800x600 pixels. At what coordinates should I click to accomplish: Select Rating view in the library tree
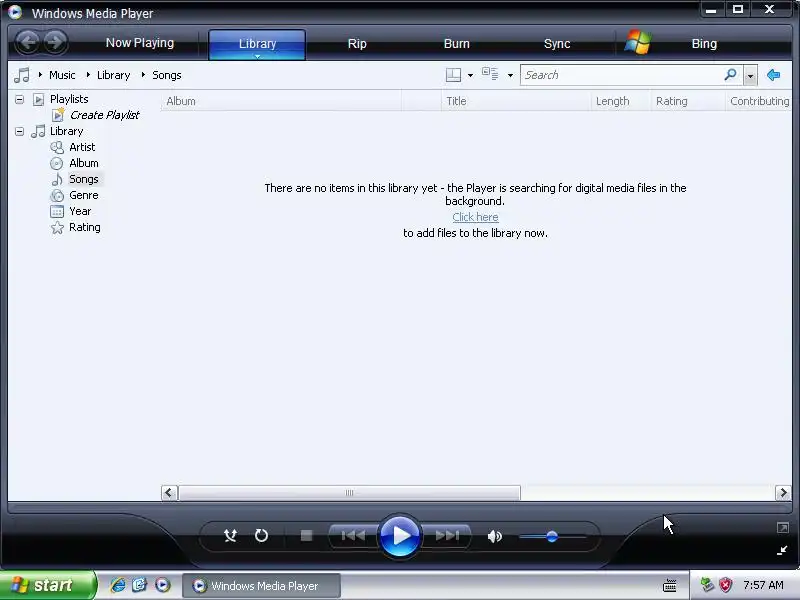point(85,227)
